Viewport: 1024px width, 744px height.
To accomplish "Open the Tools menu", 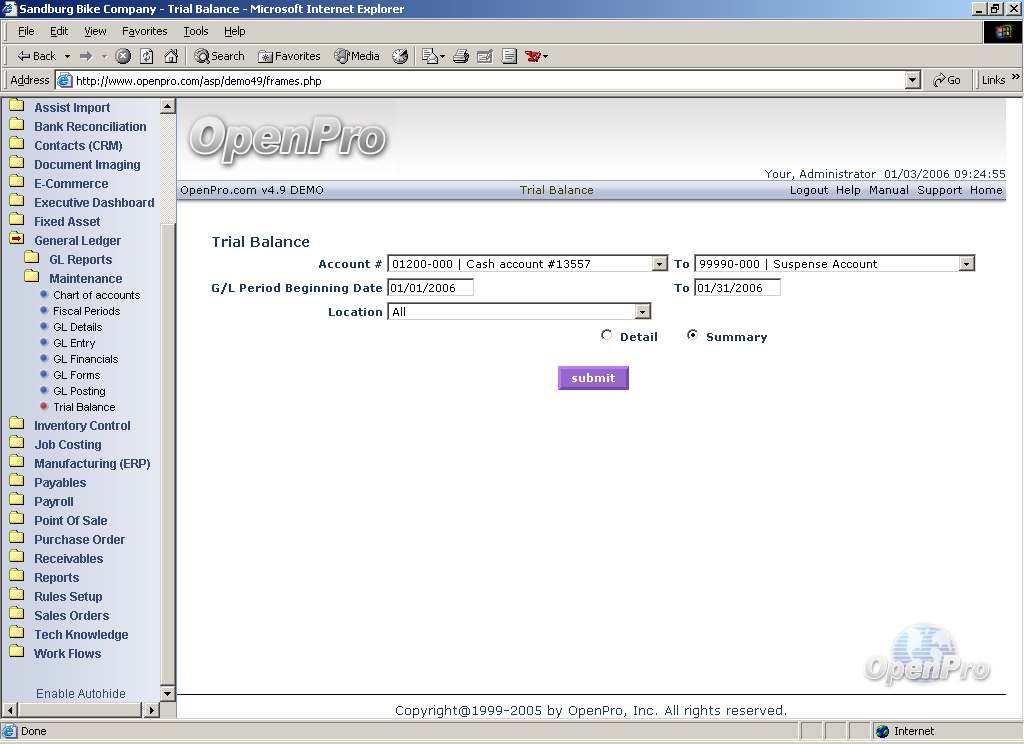I will pos(196,31).
